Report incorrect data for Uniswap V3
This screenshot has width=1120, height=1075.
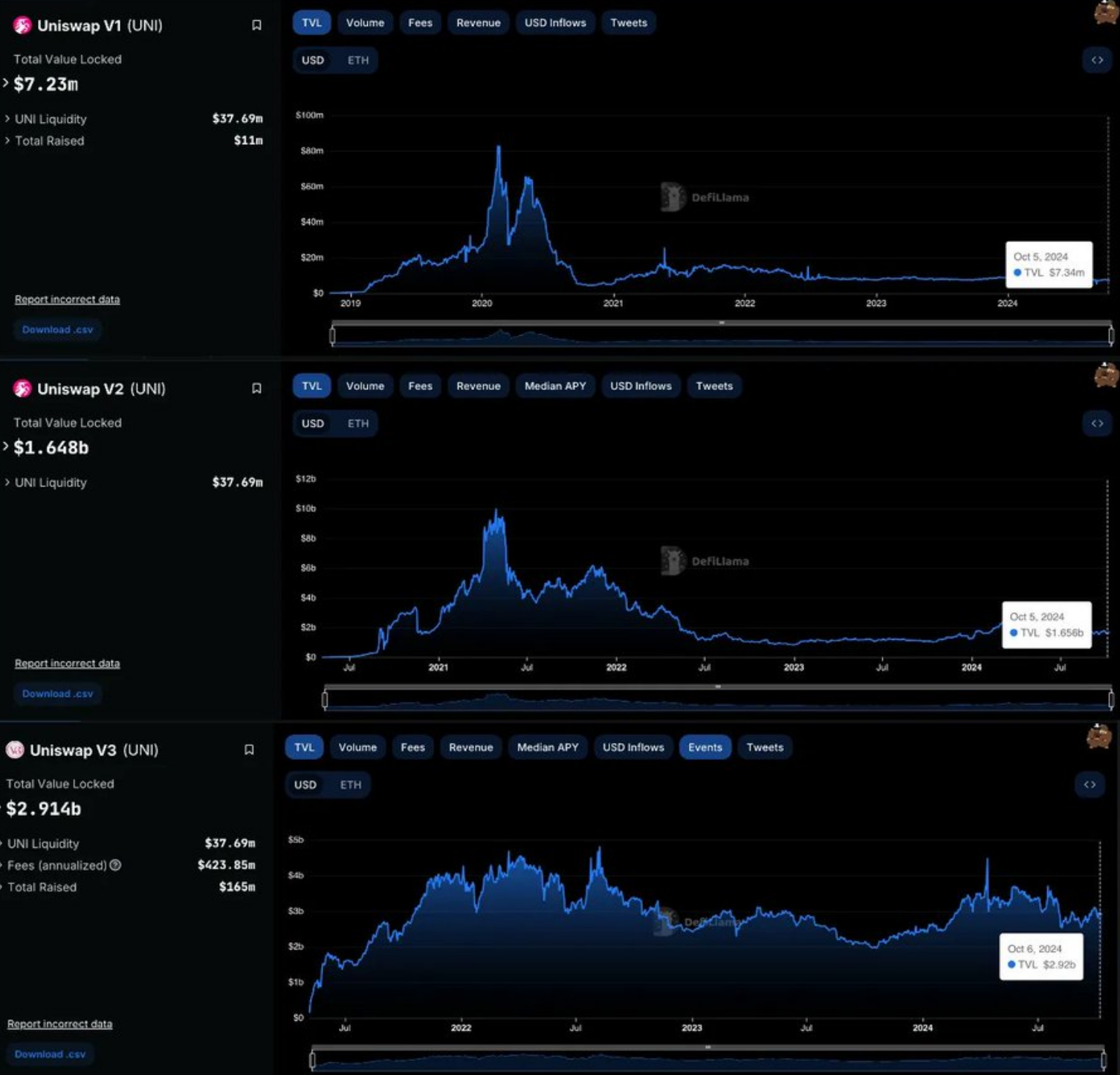(x=59, y=1024)
